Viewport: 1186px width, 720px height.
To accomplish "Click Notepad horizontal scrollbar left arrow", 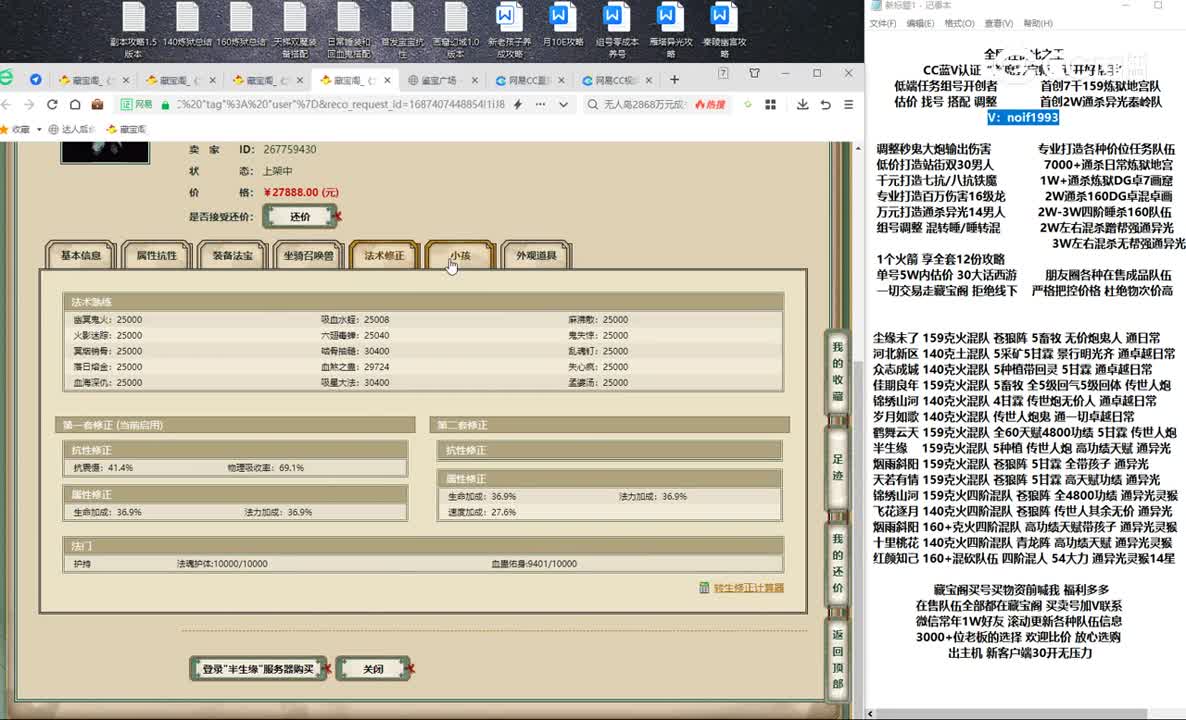I will (x=871, y=713).
